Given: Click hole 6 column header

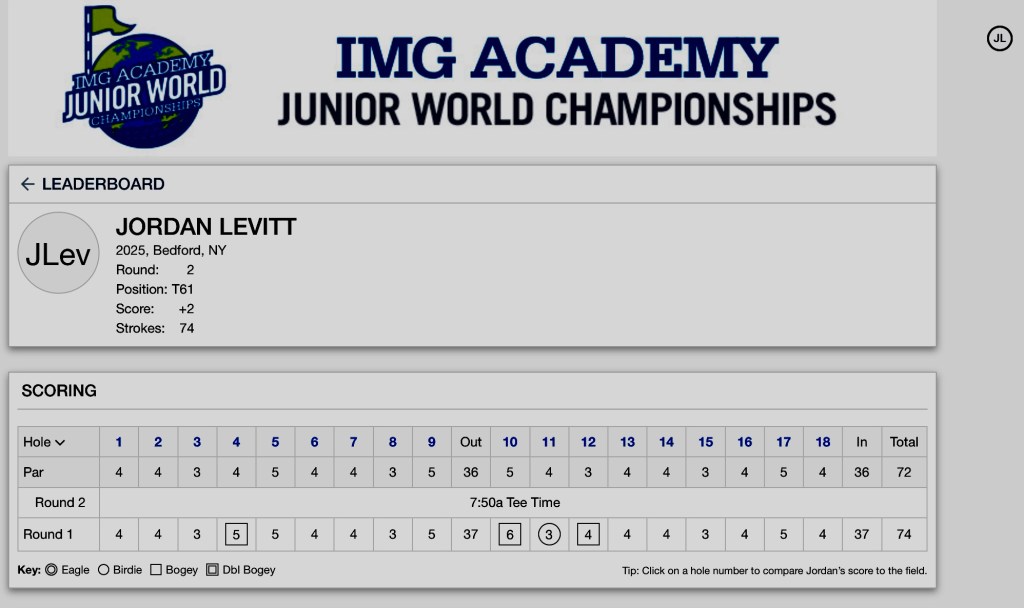Looking at the screenshot, I should click(314, 442).
